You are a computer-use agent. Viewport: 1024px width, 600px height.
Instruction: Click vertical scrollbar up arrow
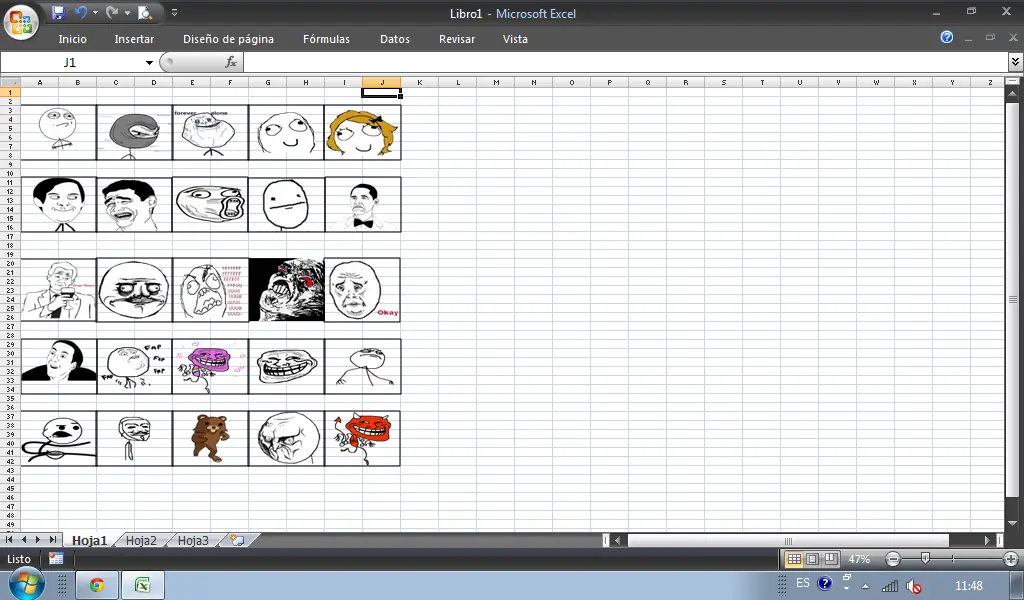(1013, 93)
